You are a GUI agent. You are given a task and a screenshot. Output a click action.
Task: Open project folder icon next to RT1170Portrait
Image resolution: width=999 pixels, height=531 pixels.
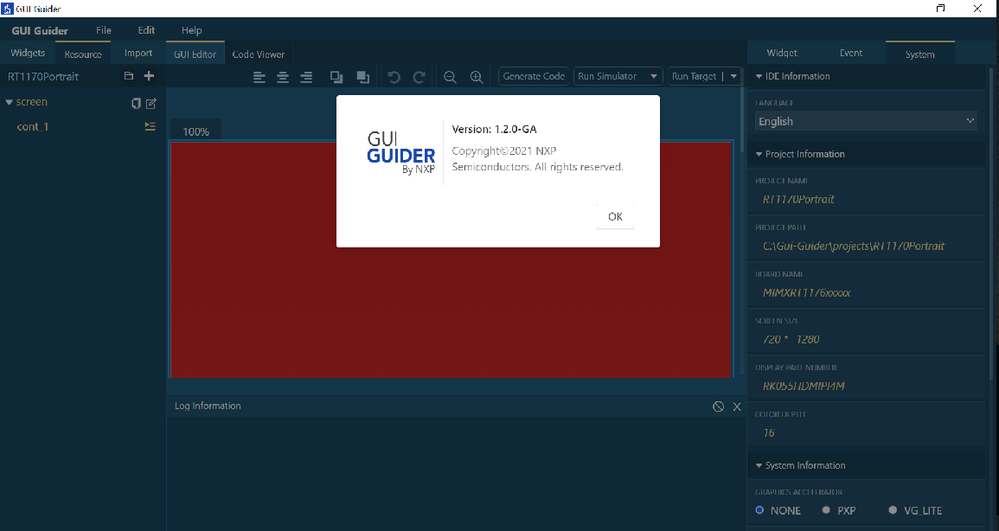click(x=129, y=76)
